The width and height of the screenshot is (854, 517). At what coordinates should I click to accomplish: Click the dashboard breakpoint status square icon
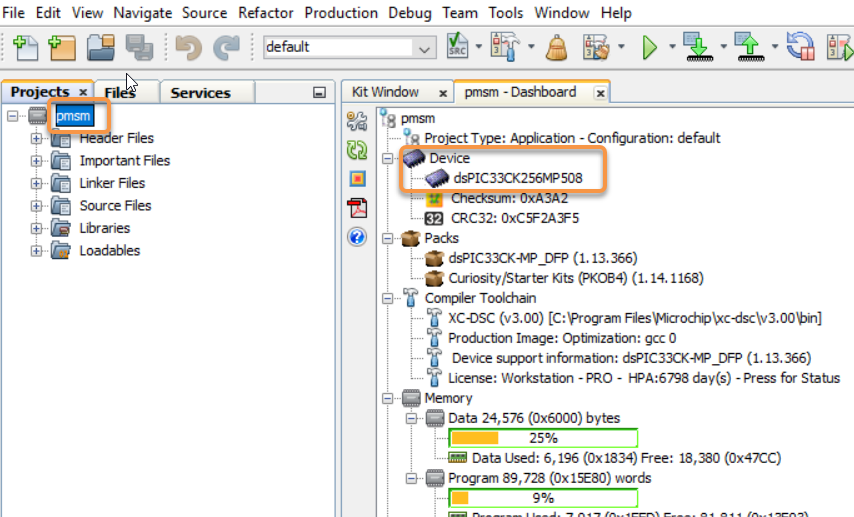[x=357, y=179]
